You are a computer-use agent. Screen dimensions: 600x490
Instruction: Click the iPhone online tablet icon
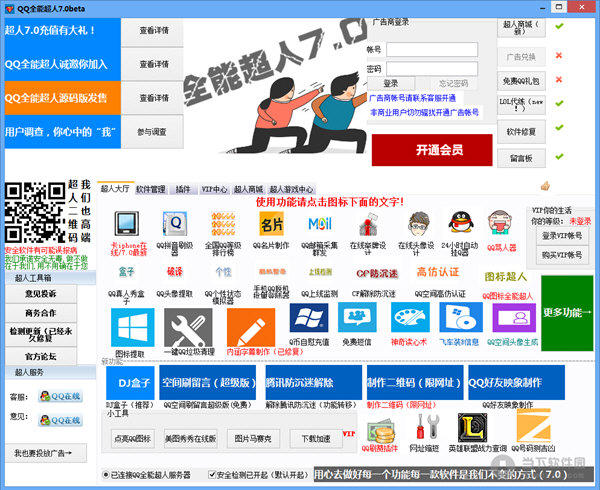click(x=127, y=223)
